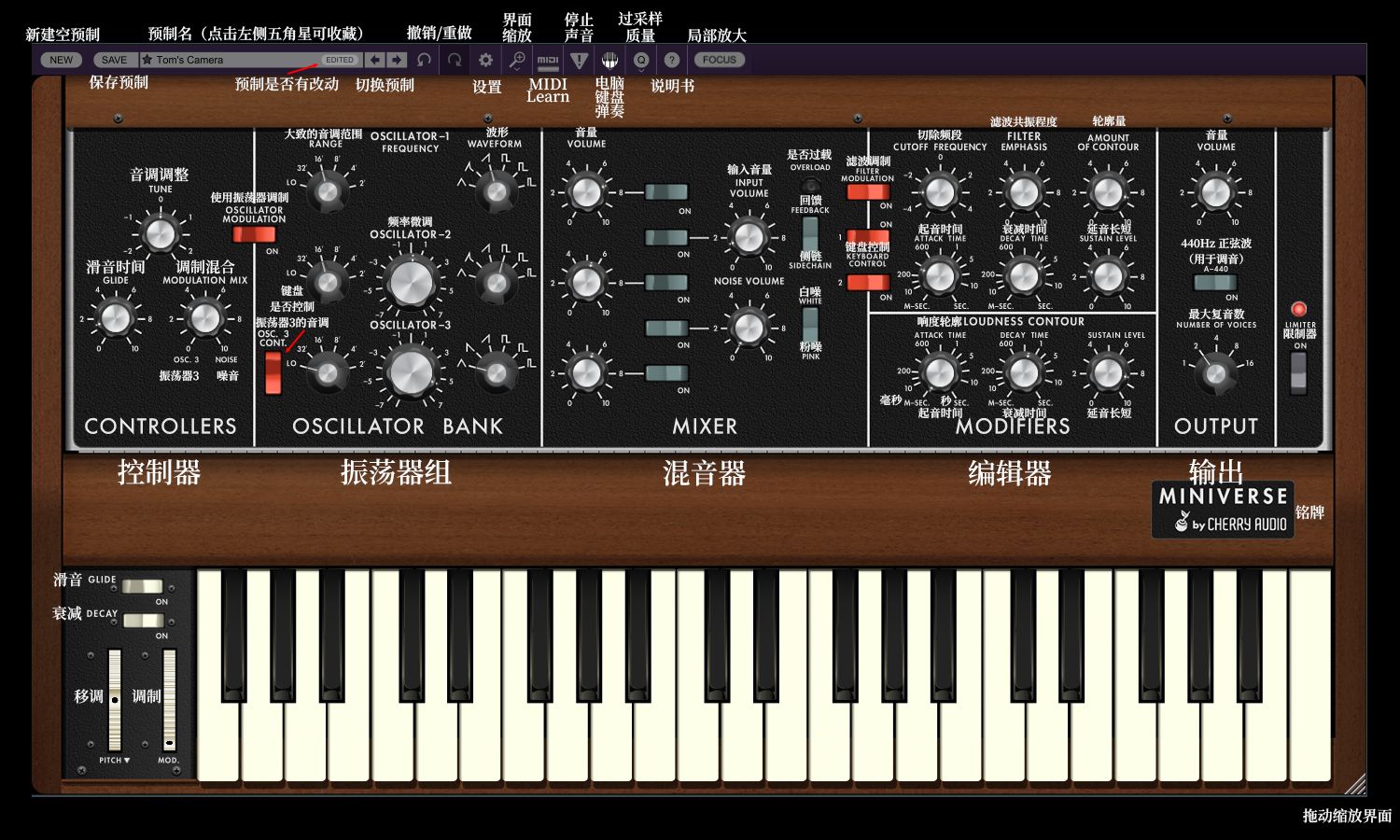Click the AMOUNT OF CONTOUR knob
This screenshot has height=840, width=1400.
[x=1108, y=191]
